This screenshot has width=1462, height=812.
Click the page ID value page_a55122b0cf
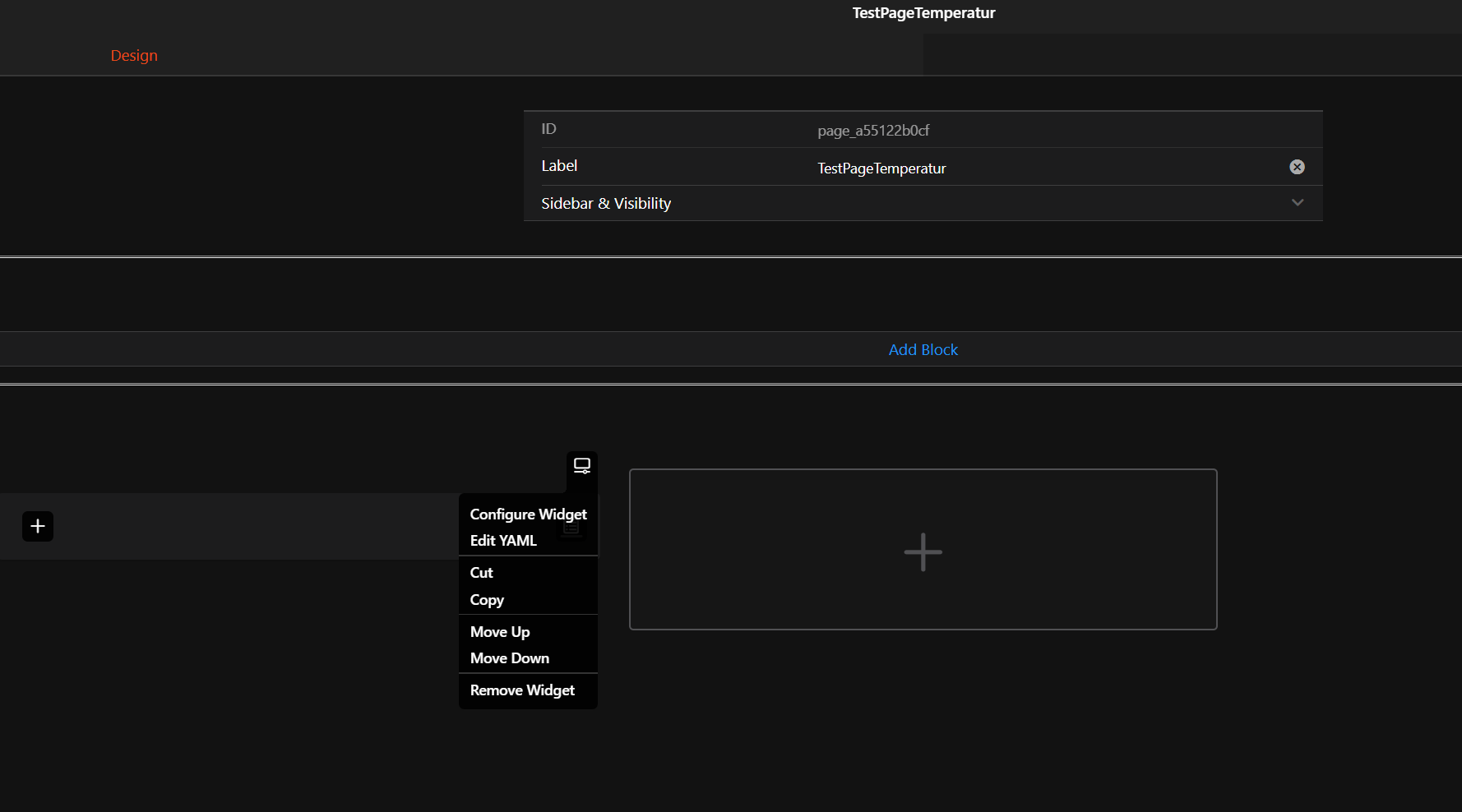click(873, 131)
